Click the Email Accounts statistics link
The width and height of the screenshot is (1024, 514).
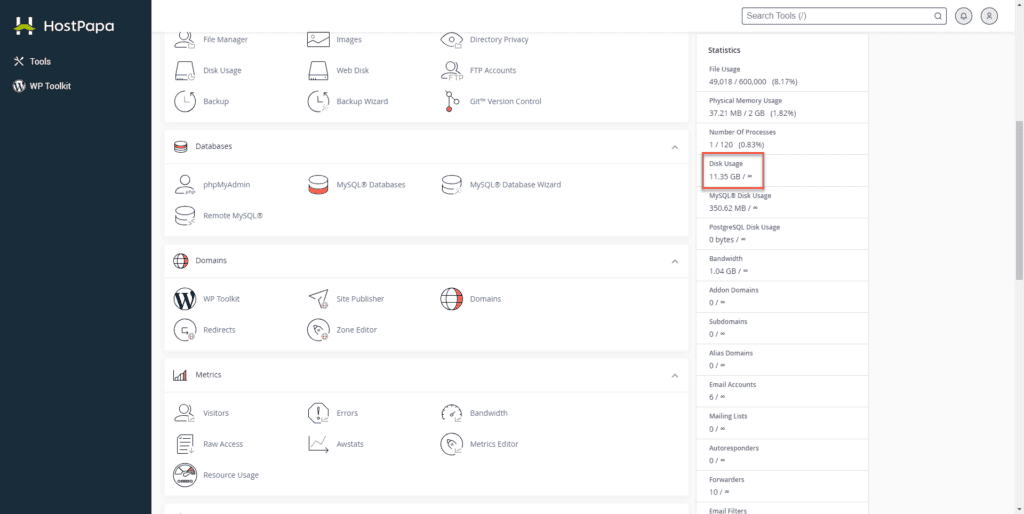point(732,384)
